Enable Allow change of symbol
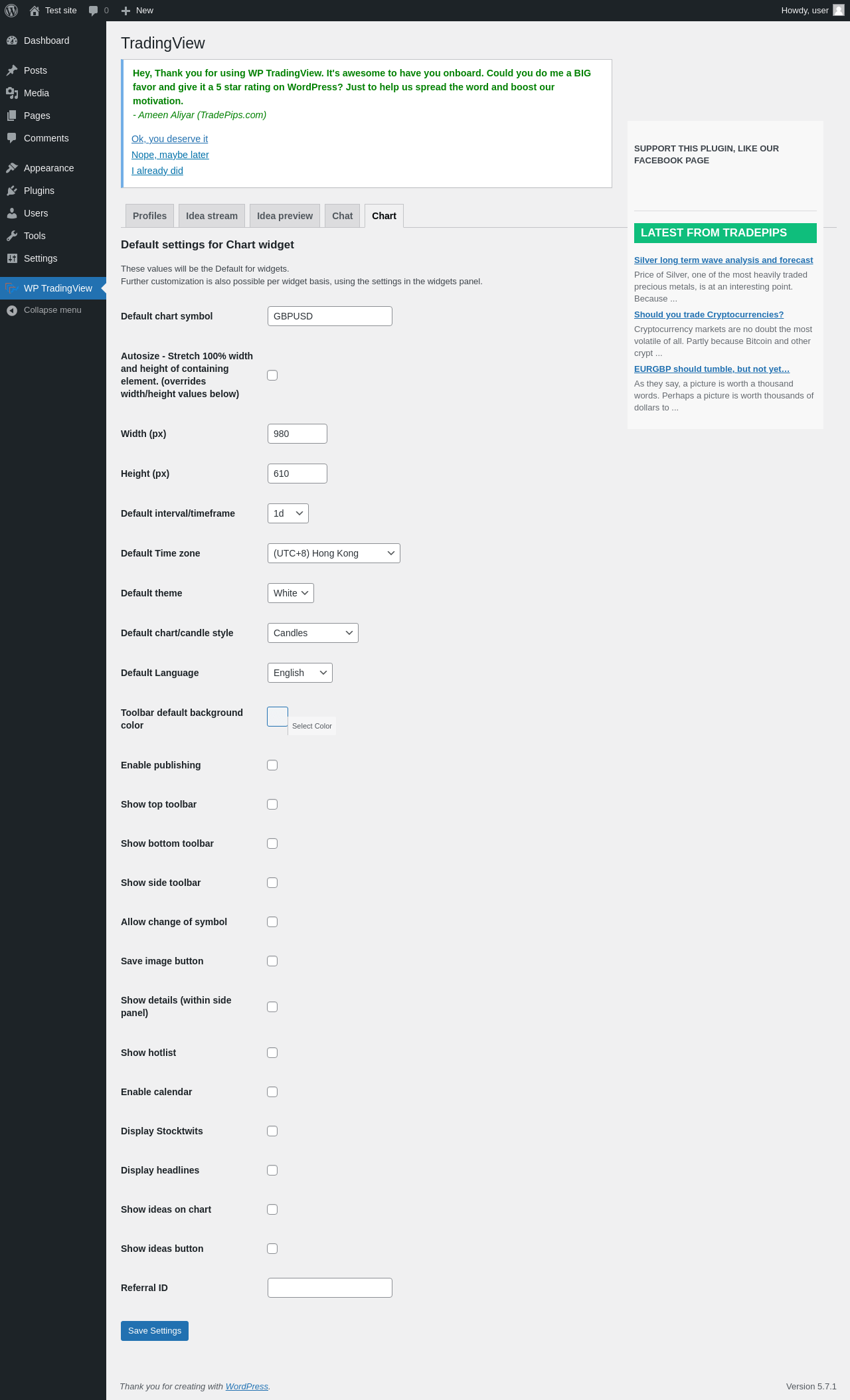Image resolution: width=850 pixels, height=1400 pixels. point(272,922)
